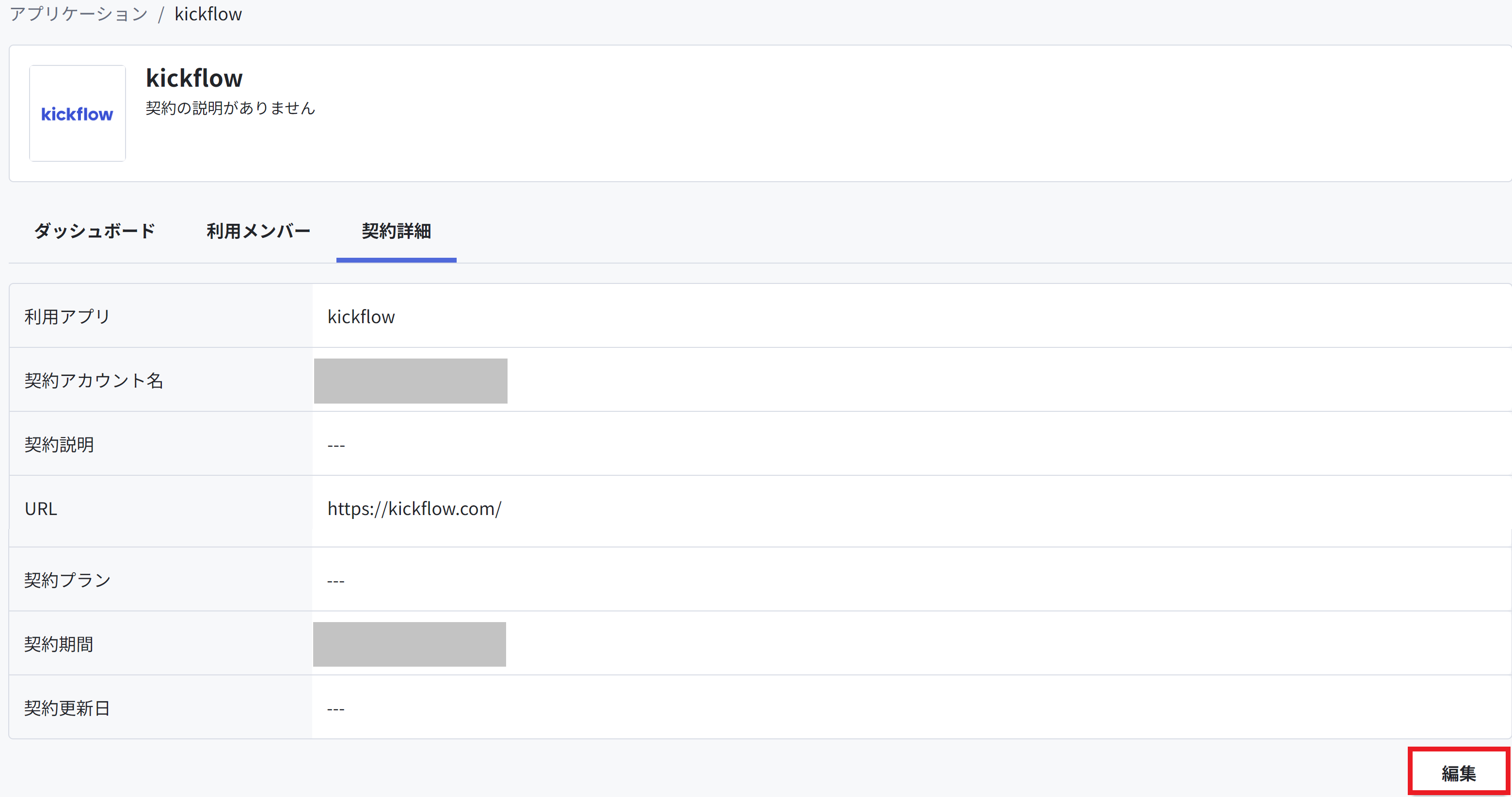Click the 契約の説明がありません text
1512x797 pixels.
tap(230, 108)
